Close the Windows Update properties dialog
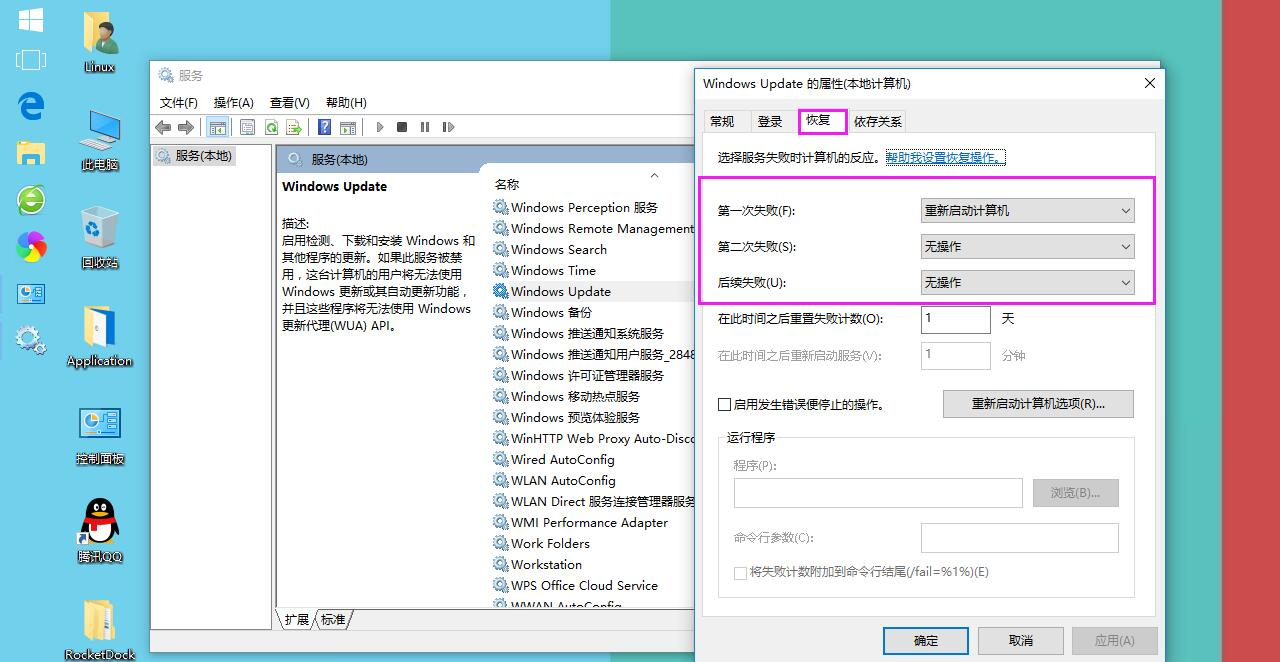Screen dimensions: 1280x662 pos(1150,83)
